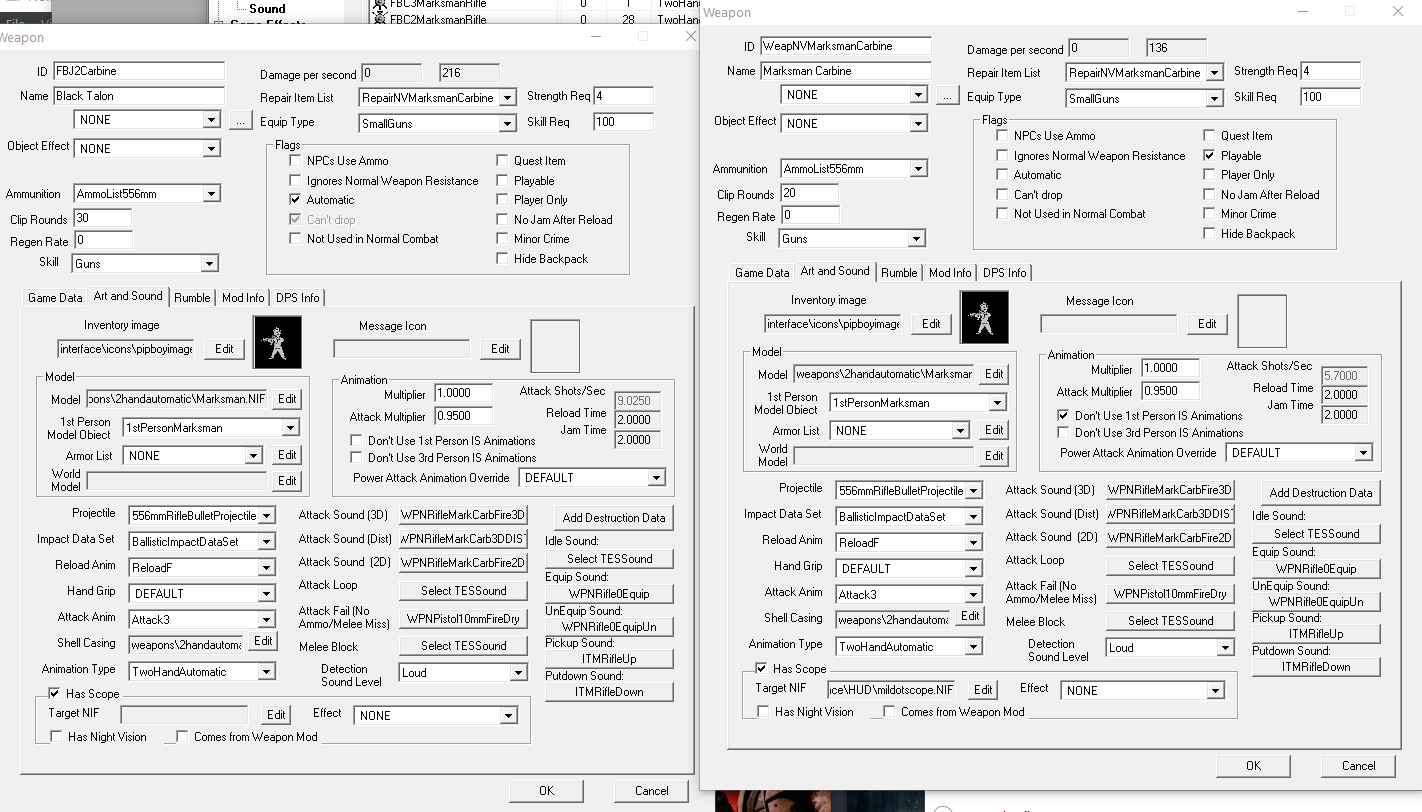Click FBC2MarksmanRifle row in background list
This screenshot has height=812, width=1422.
(437, 19)
